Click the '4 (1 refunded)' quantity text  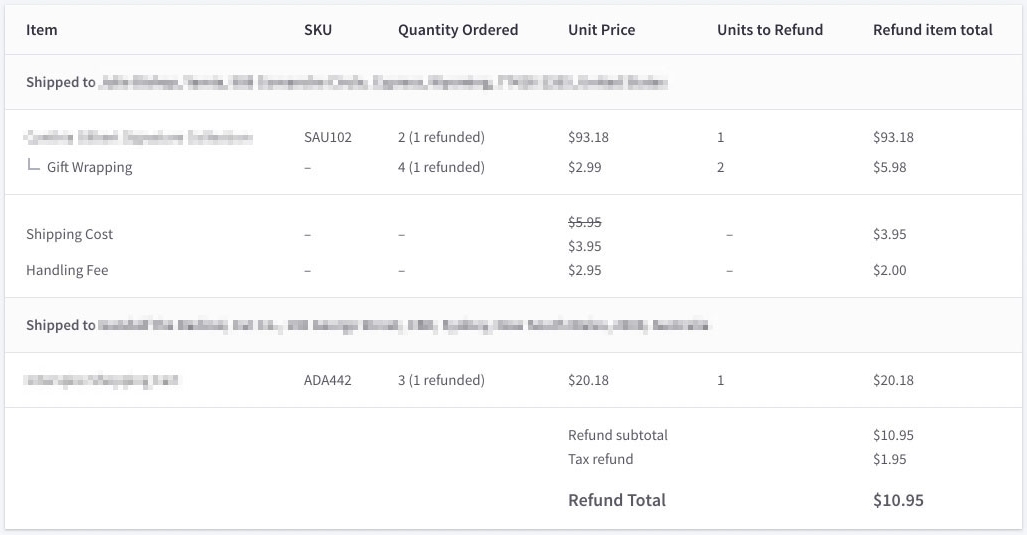(x=441, y=167)
